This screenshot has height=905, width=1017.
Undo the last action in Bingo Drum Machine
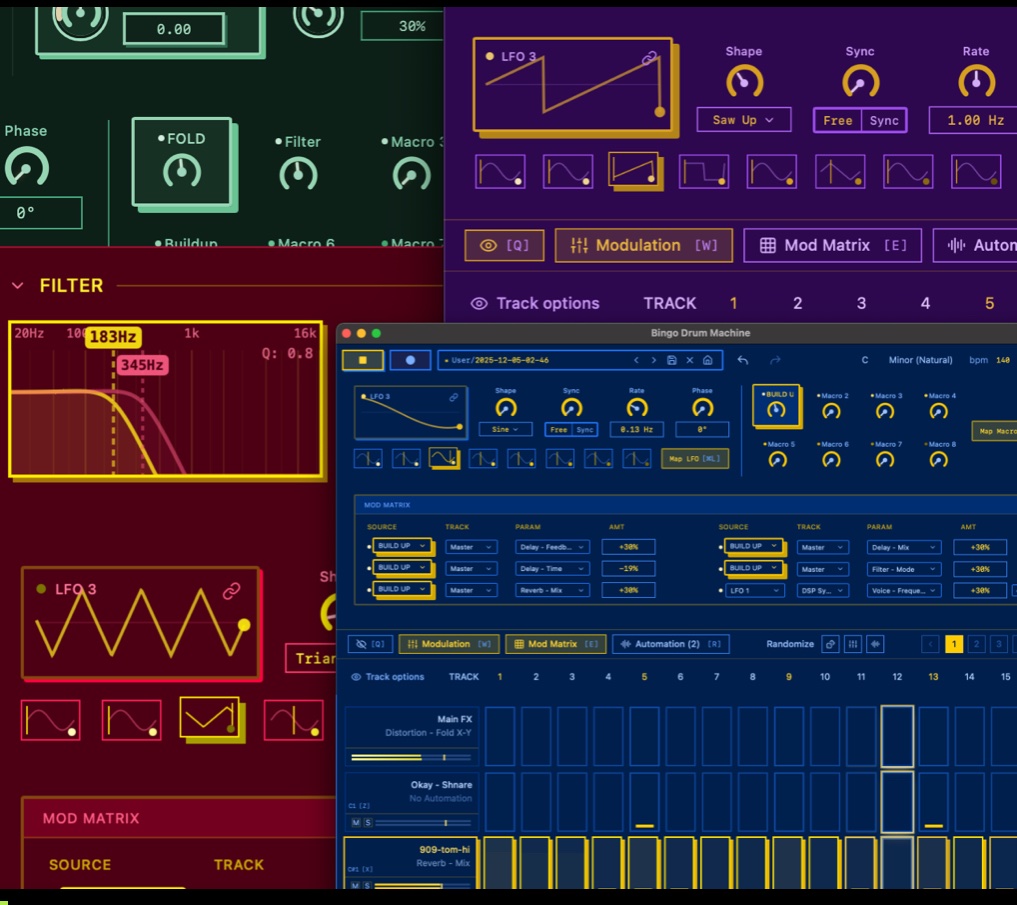click(743, 360)
